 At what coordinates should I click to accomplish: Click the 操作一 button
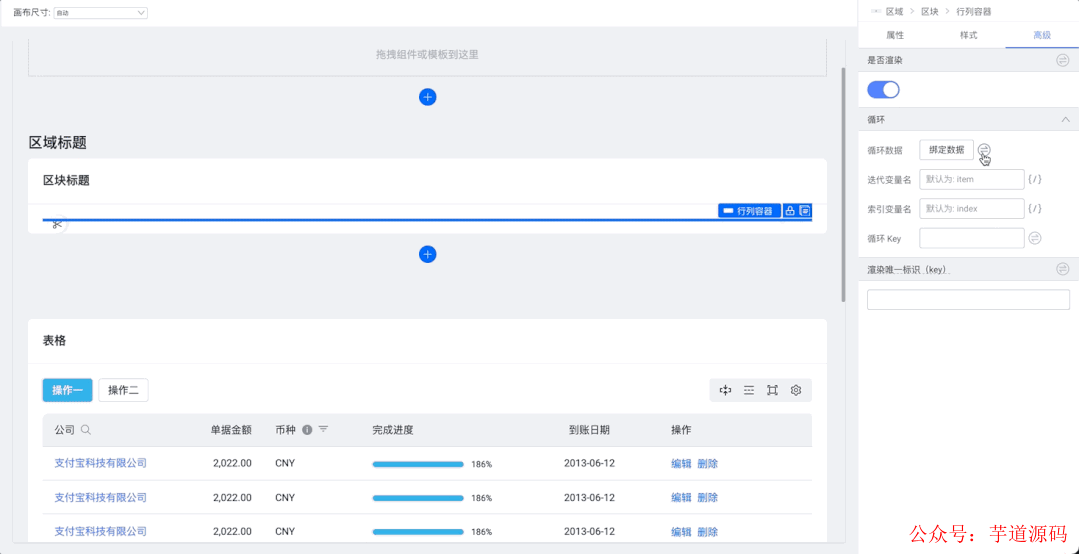pyautogui.click(x=67, y=390)
